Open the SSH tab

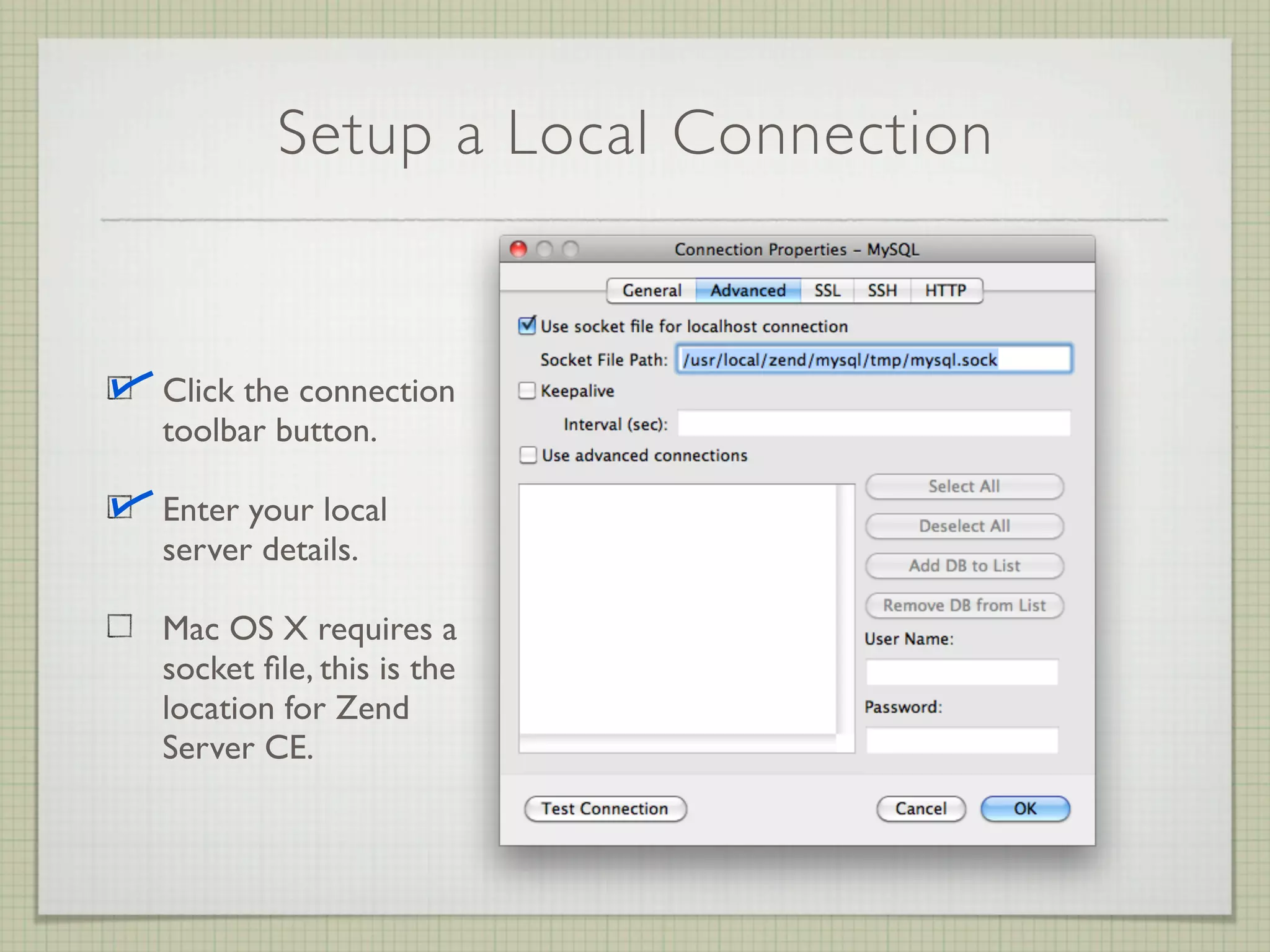882,291
